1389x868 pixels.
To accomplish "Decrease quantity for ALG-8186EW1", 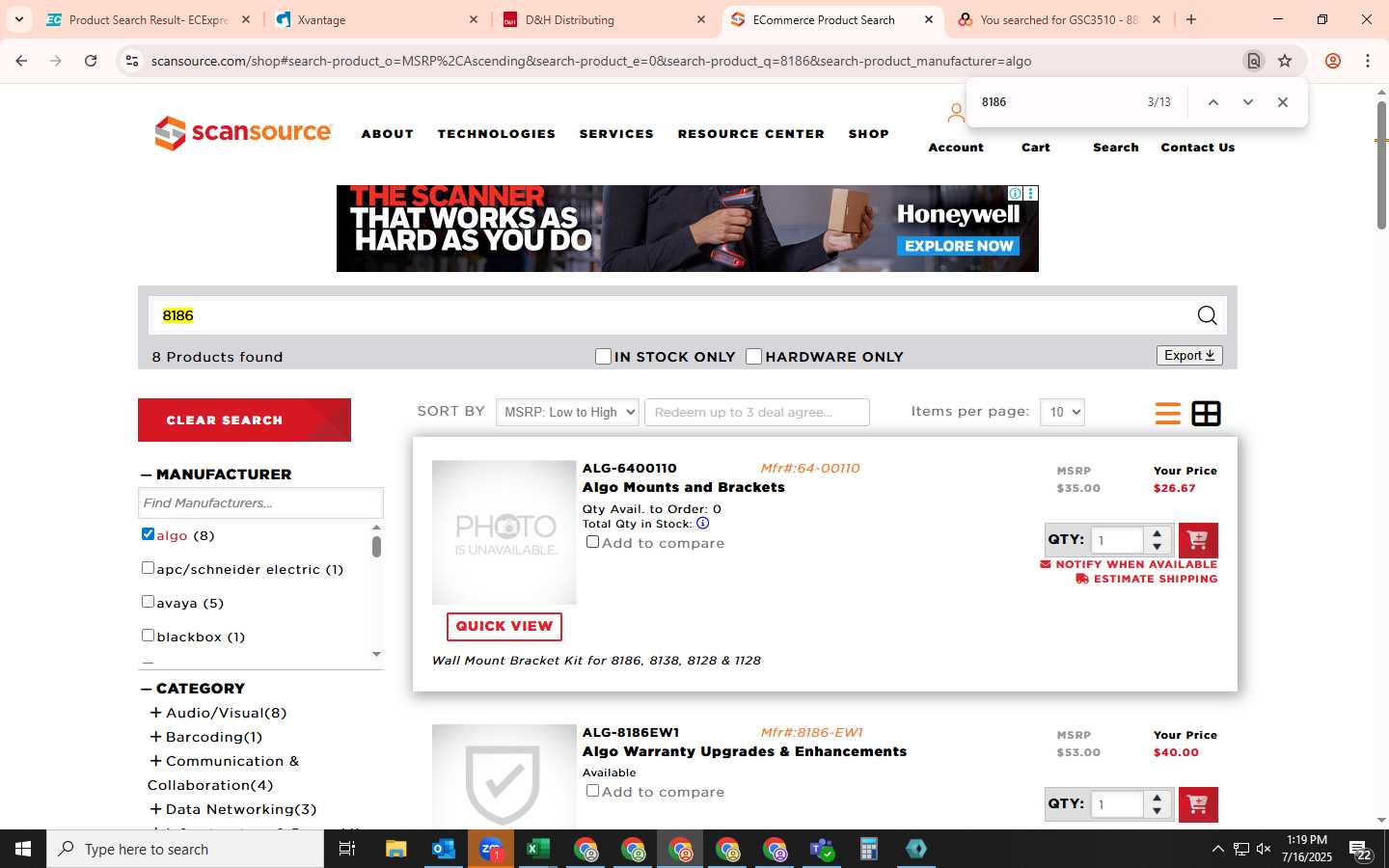I will coord(1157,811).
